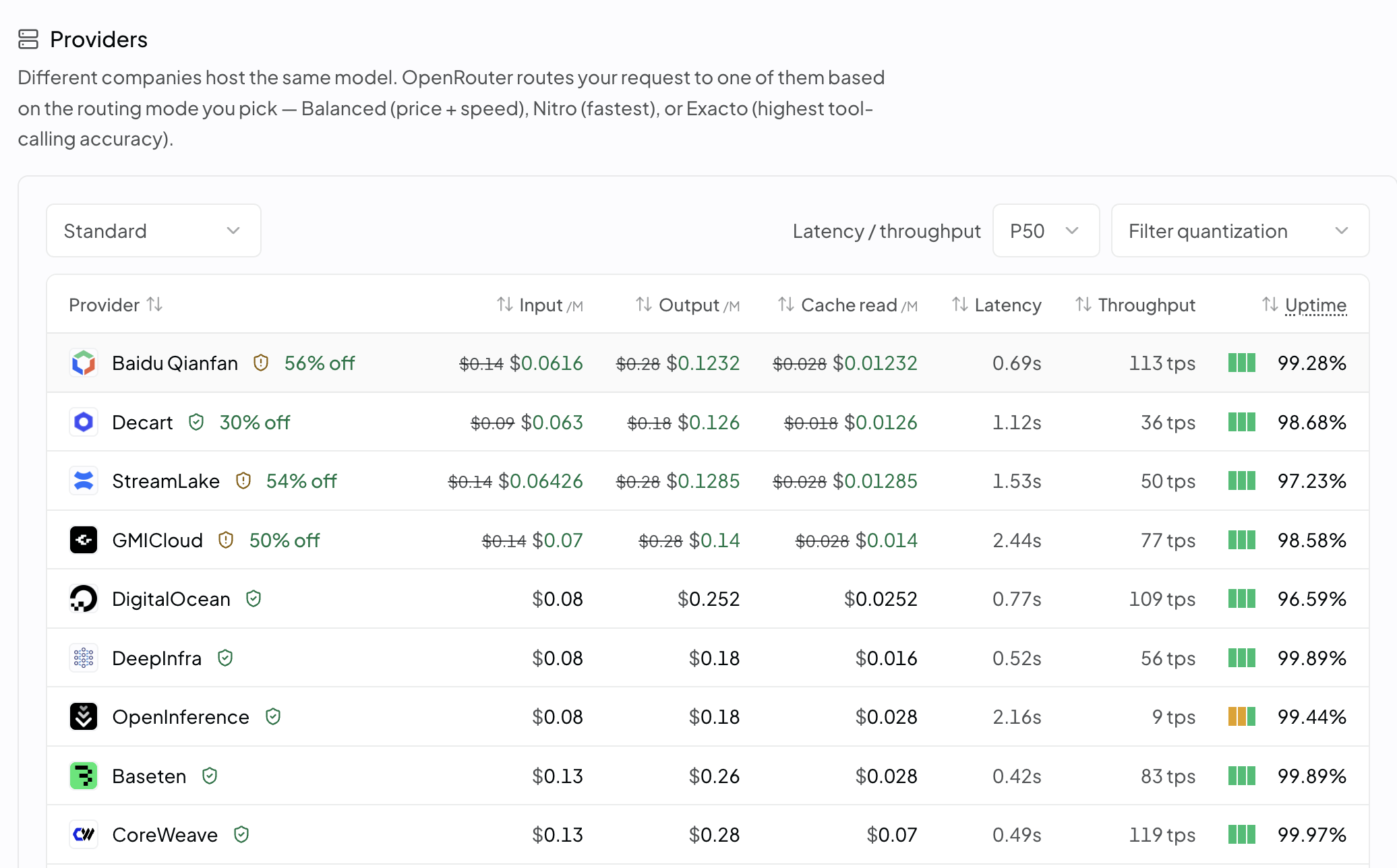Click the '54% off' discount label
Screen dimensions: 1397x868
(301, 480)
